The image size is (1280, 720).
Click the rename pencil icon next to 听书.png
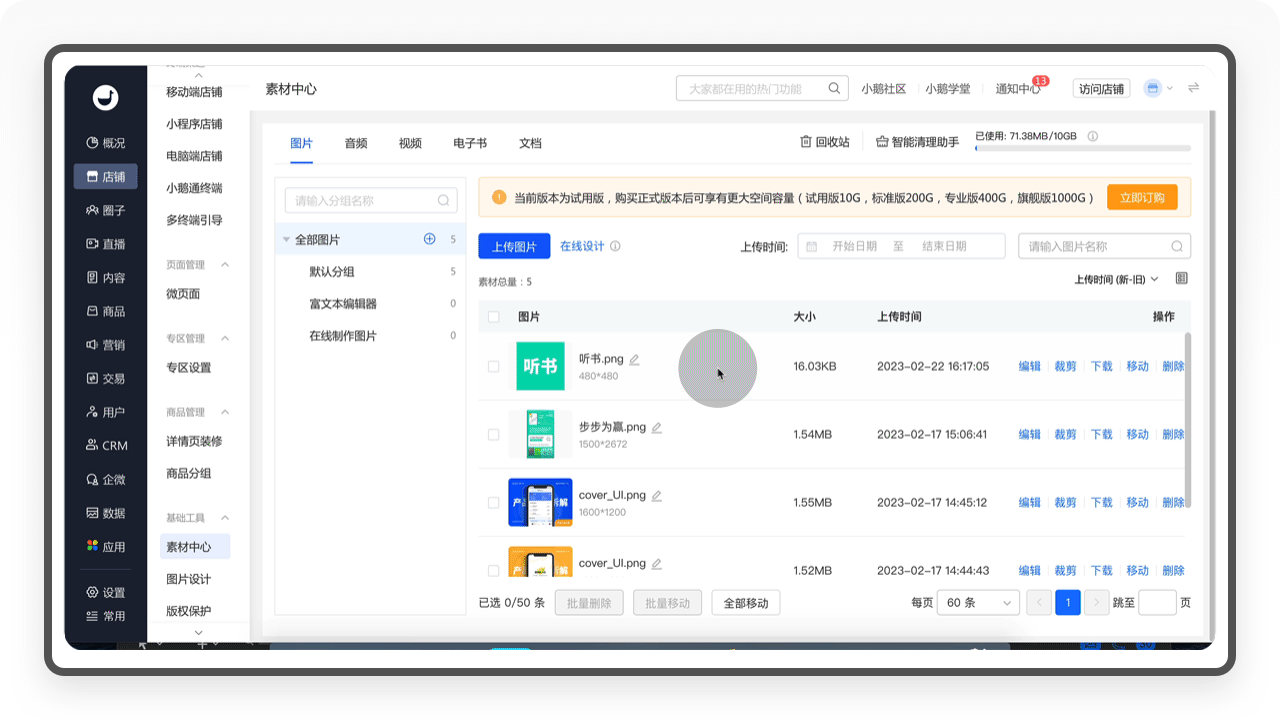[x=634, y=359]
